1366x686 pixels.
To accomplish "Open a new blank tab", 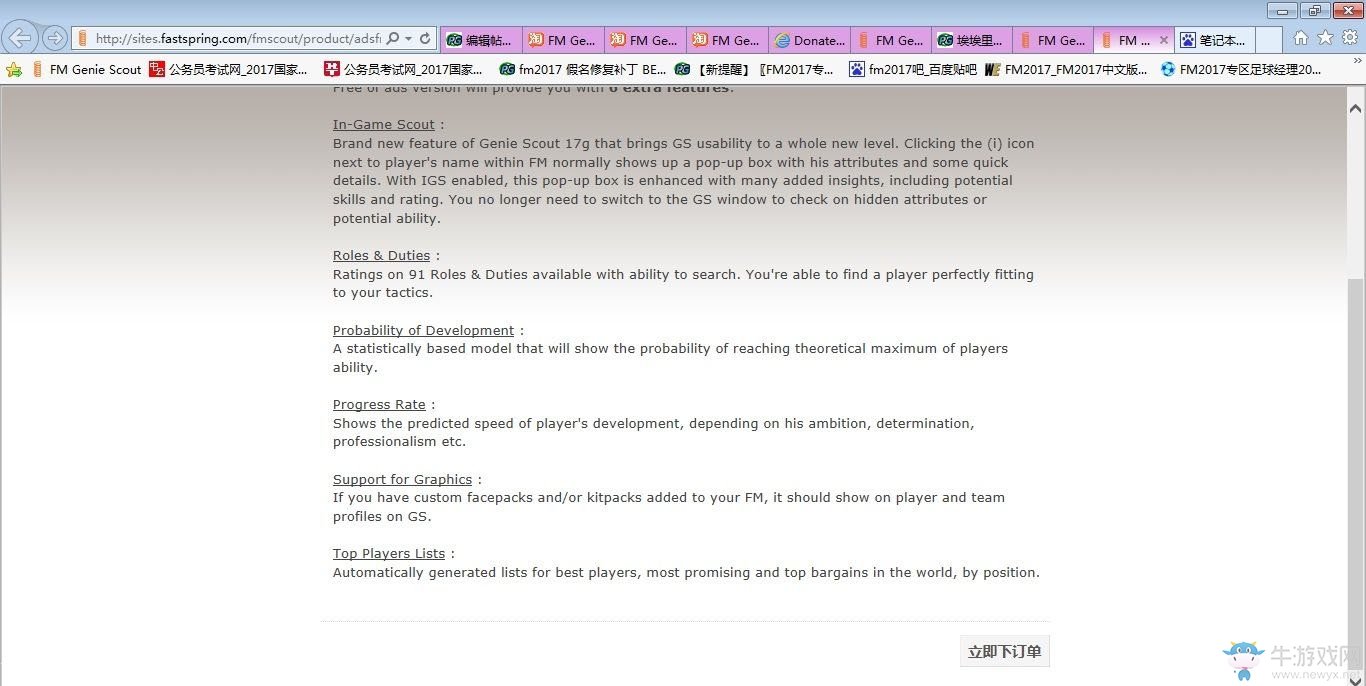I will (1269, 40).
